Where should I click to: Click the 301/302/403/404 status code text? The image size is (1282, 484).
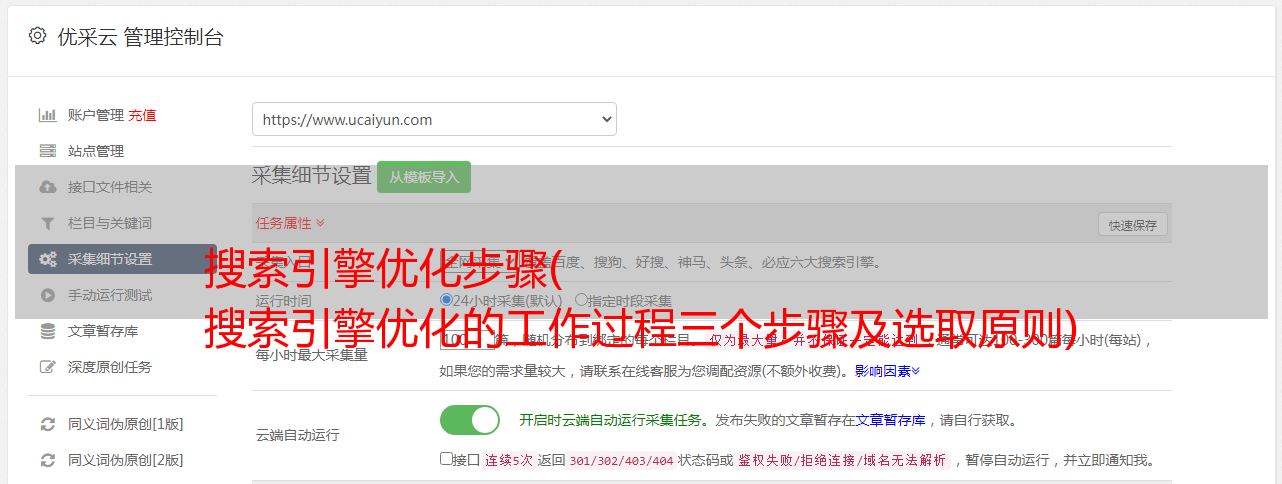(621, 460)
